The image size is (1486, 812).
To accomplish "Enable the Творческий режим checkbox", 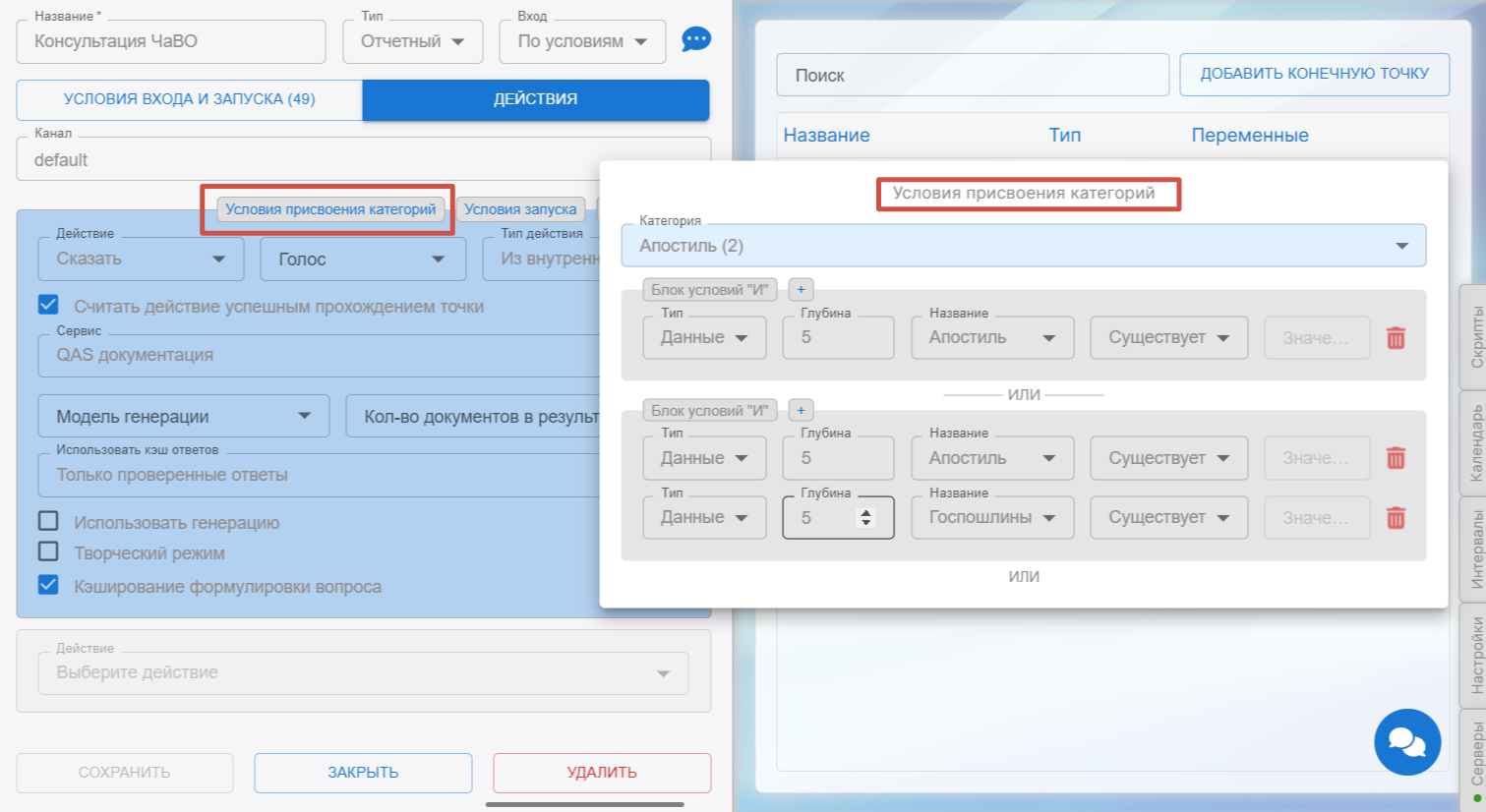I will [48, 551].
